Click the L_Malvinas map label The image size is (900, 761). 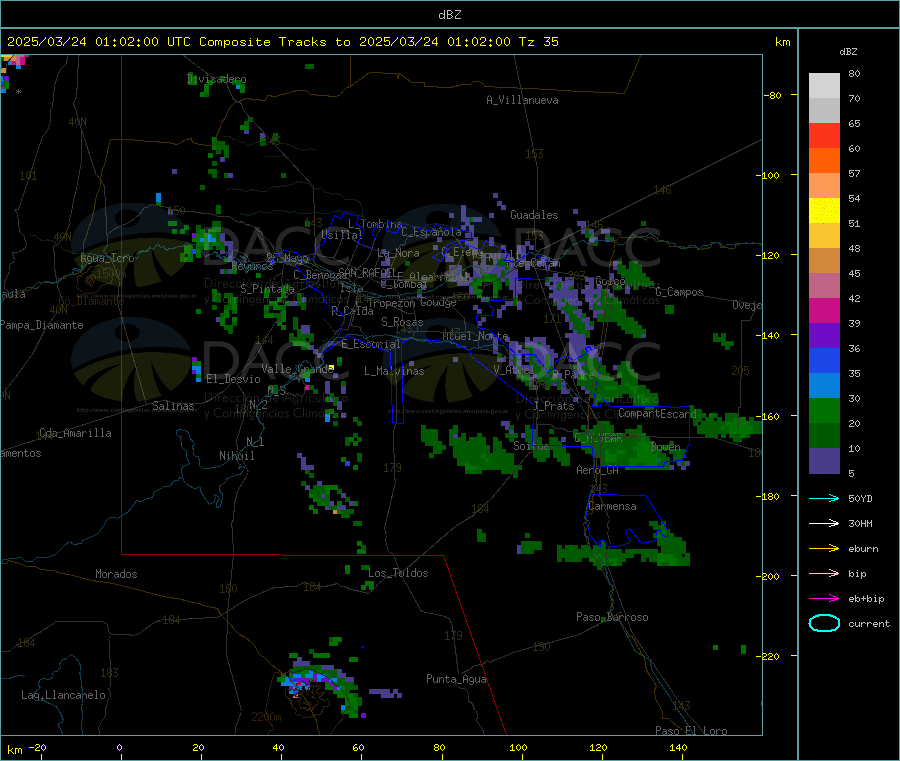click(394, 371)
